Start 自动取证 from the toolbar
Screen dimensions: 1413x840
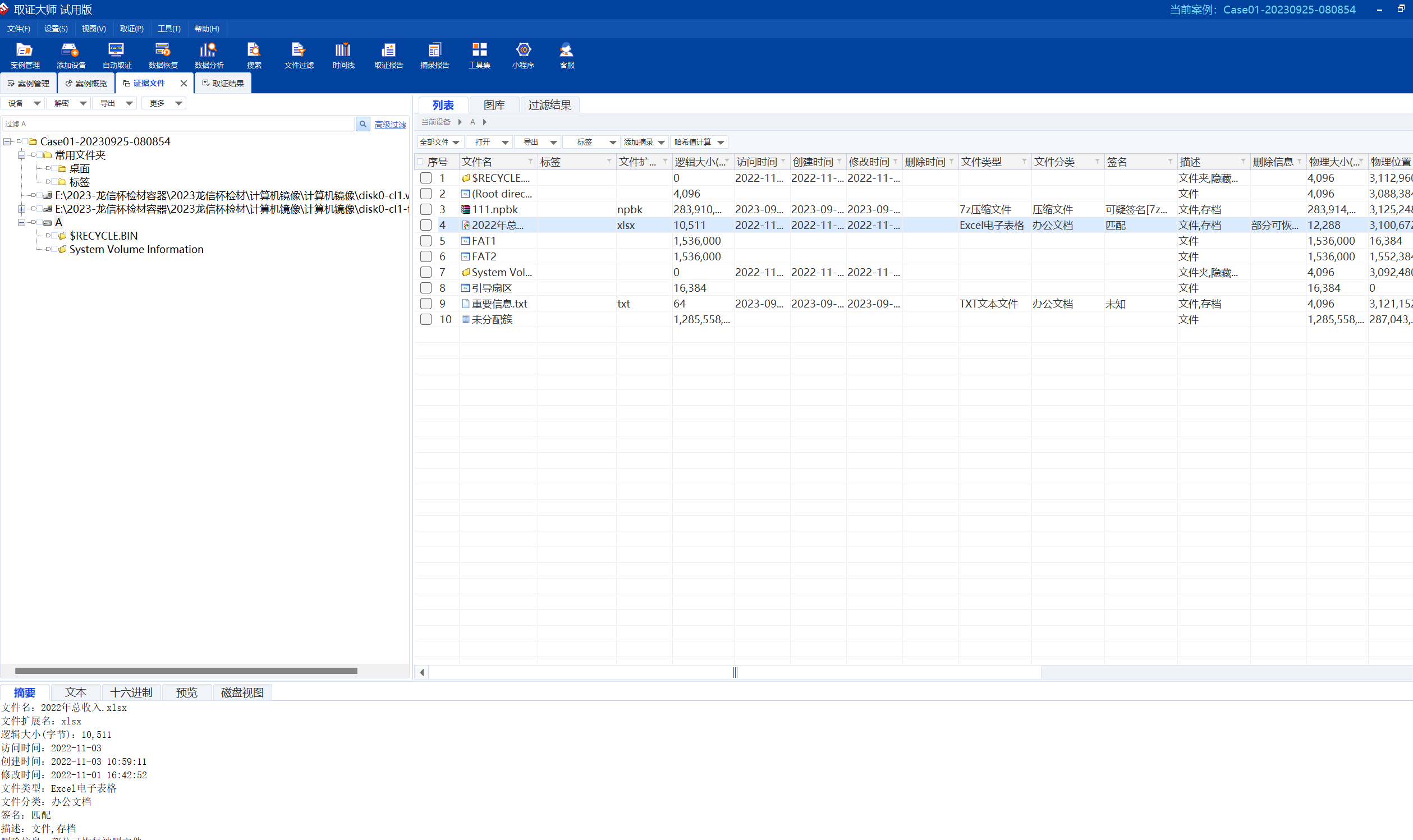117,56
